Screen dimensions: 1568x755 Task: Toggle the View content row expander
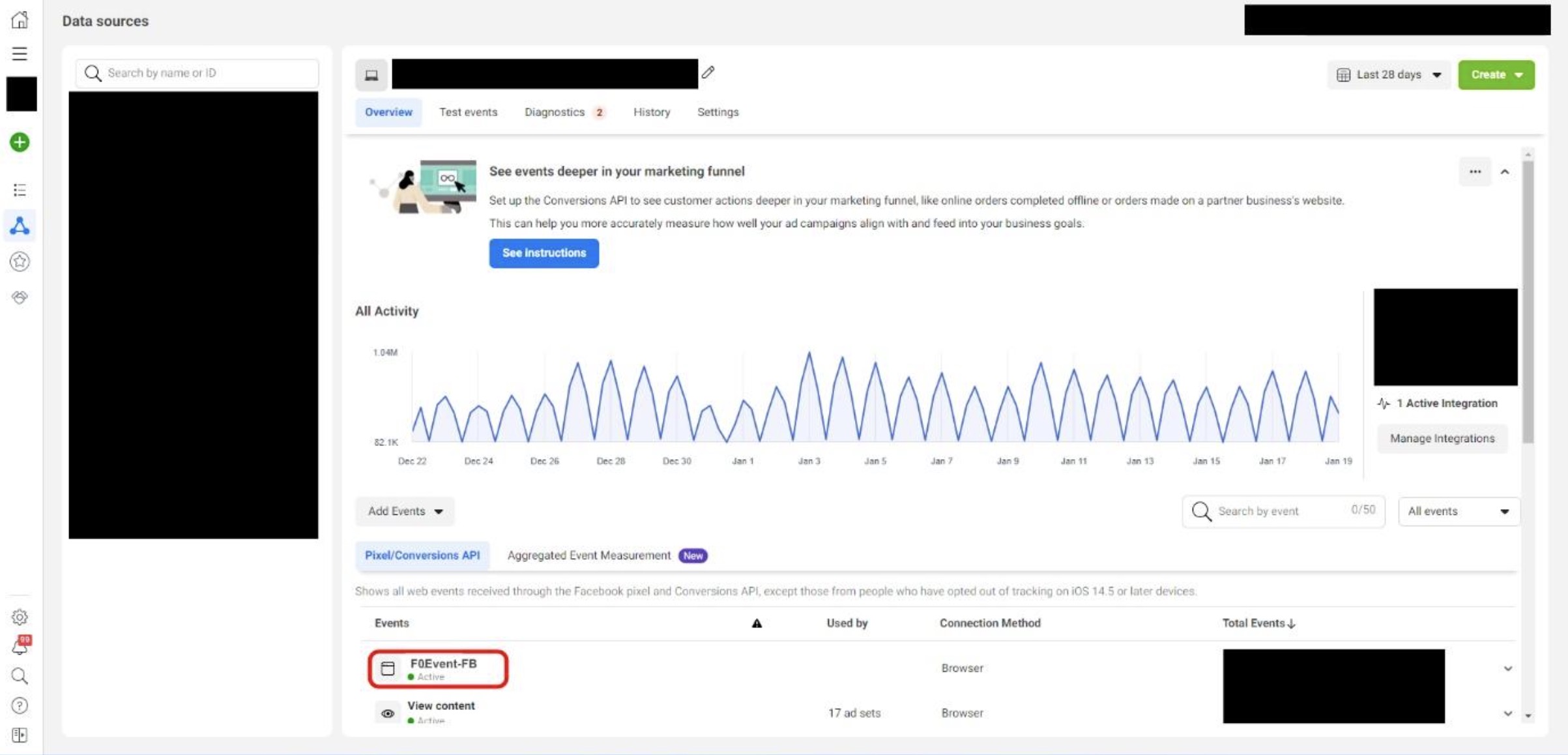(1508, 713)
